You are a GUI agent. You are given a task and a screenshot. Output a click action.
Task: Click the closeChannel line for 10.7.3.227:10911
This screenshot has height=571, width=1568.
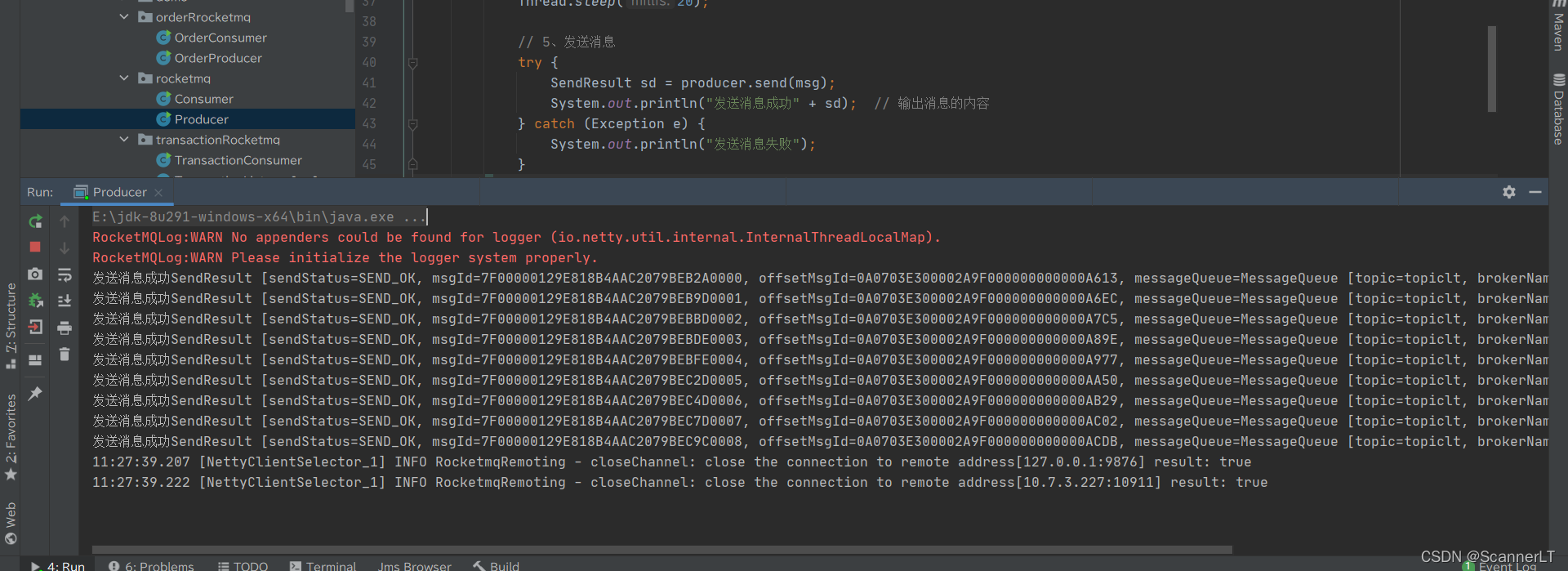click(x=679, y=482)
